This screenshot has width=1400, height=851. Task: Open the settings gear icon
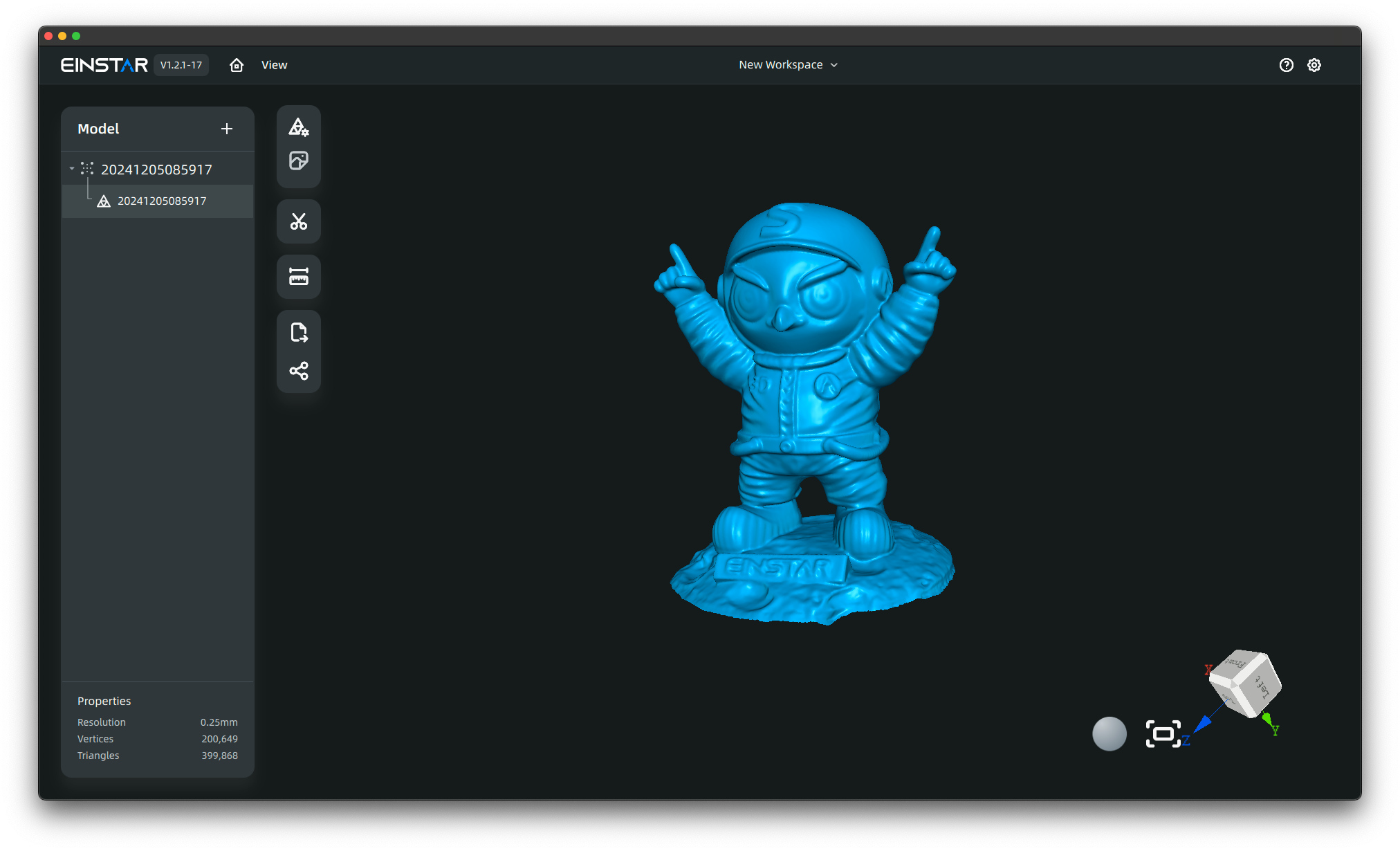pos(1314,65)
